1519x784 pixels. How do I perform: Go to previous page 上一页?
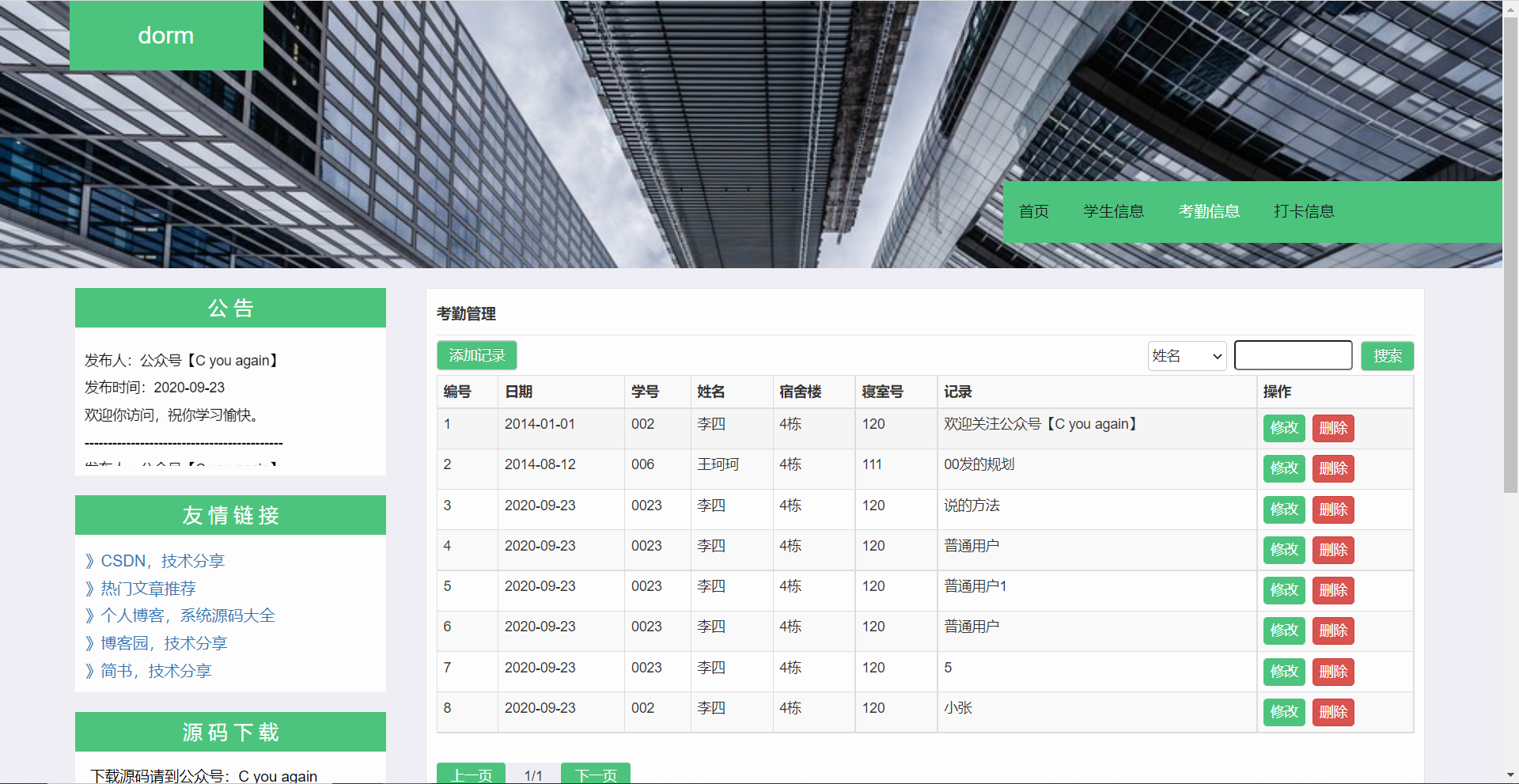click(x=472, y=774)
